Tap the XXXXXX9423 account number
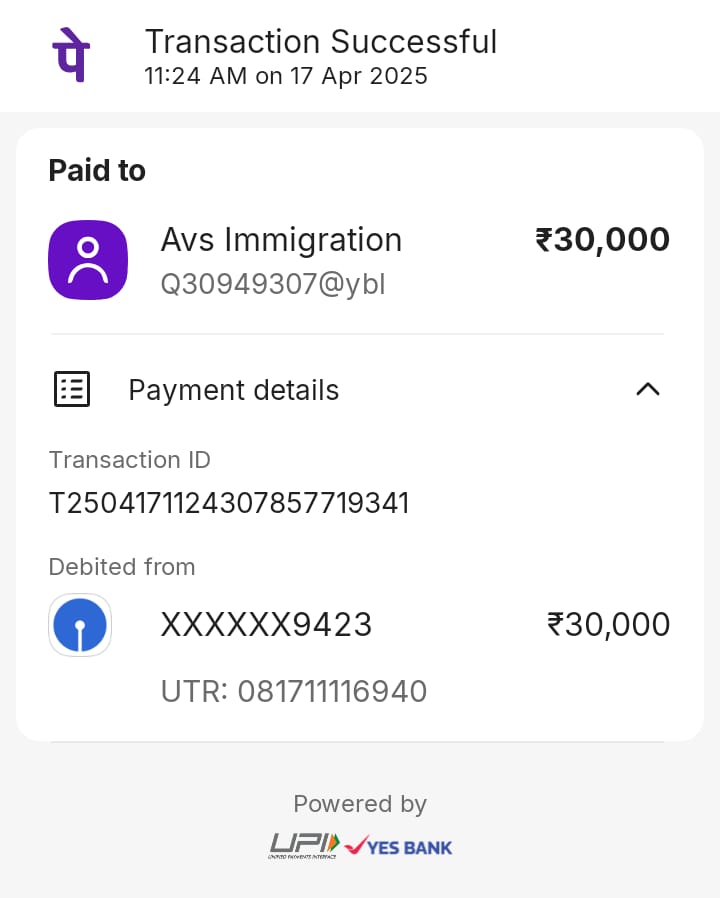 tap(266, 625)
